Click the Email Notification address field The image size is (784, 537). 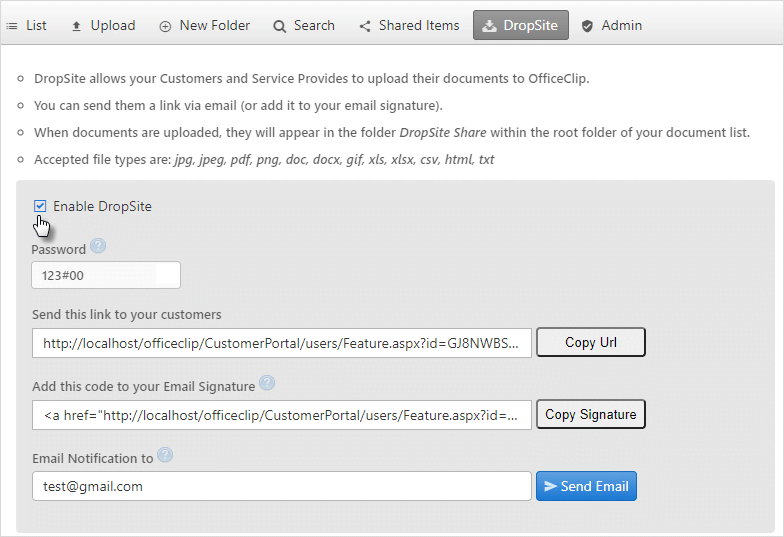(x=282, y=486)
